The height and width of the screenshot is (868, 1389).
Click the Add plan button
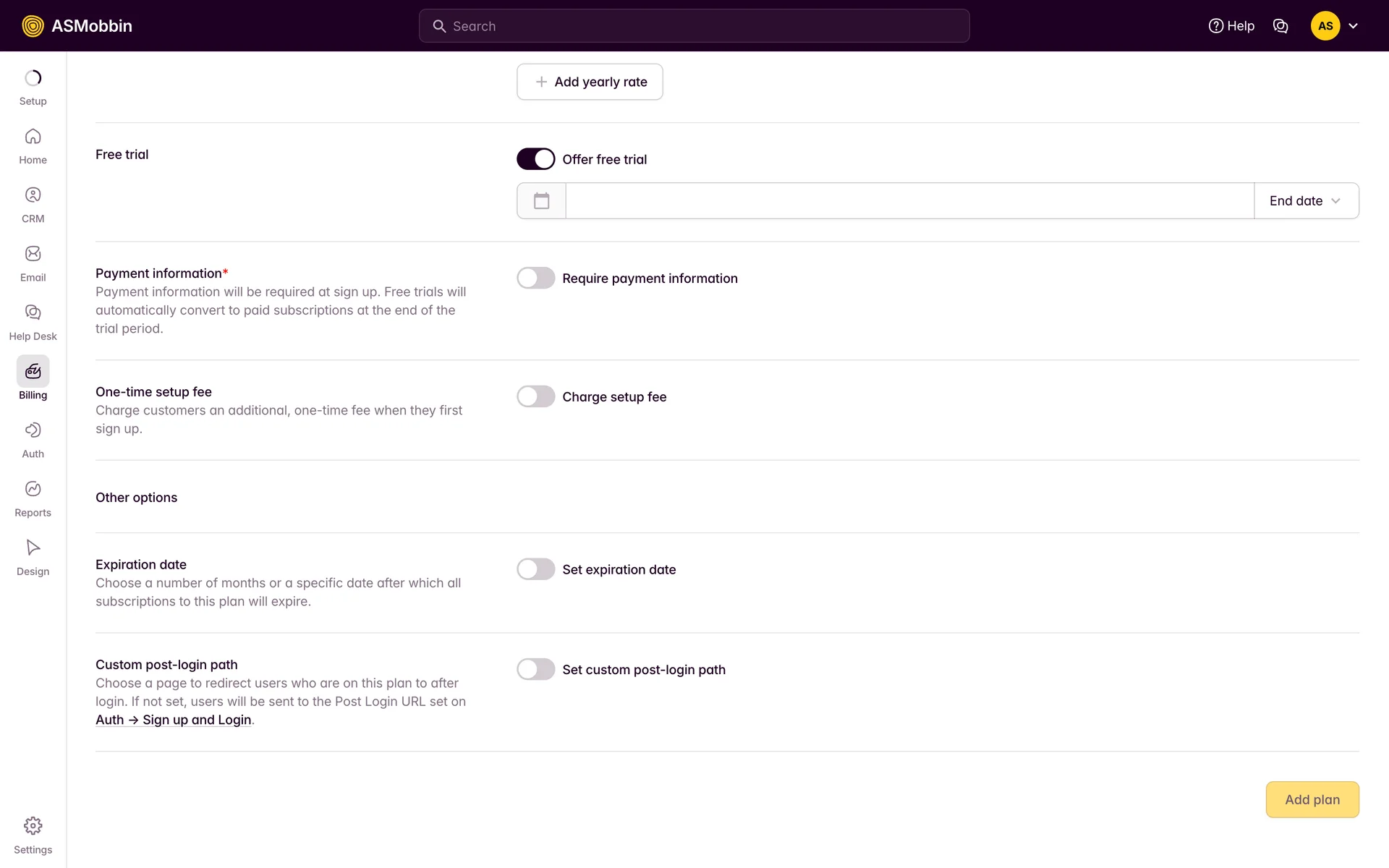coord(1312,799)
